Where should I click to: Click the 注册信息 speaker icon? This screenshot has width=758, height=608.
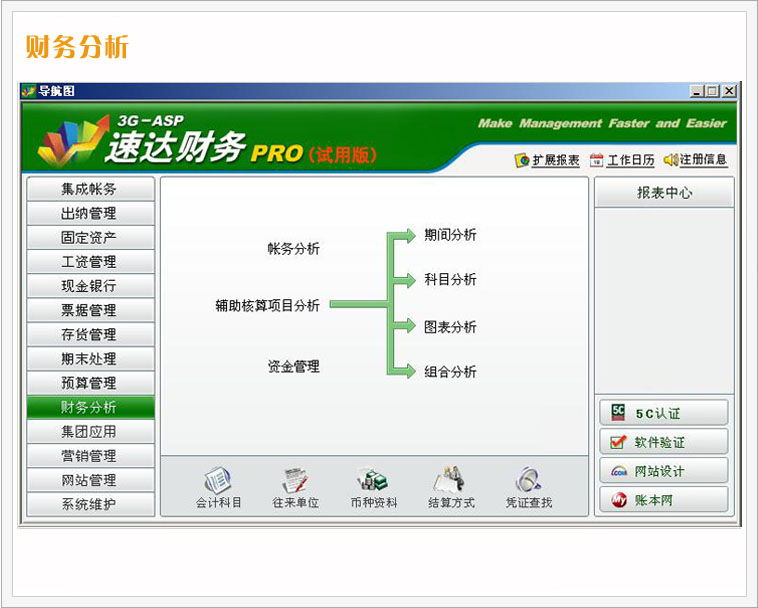pos(671,159)
